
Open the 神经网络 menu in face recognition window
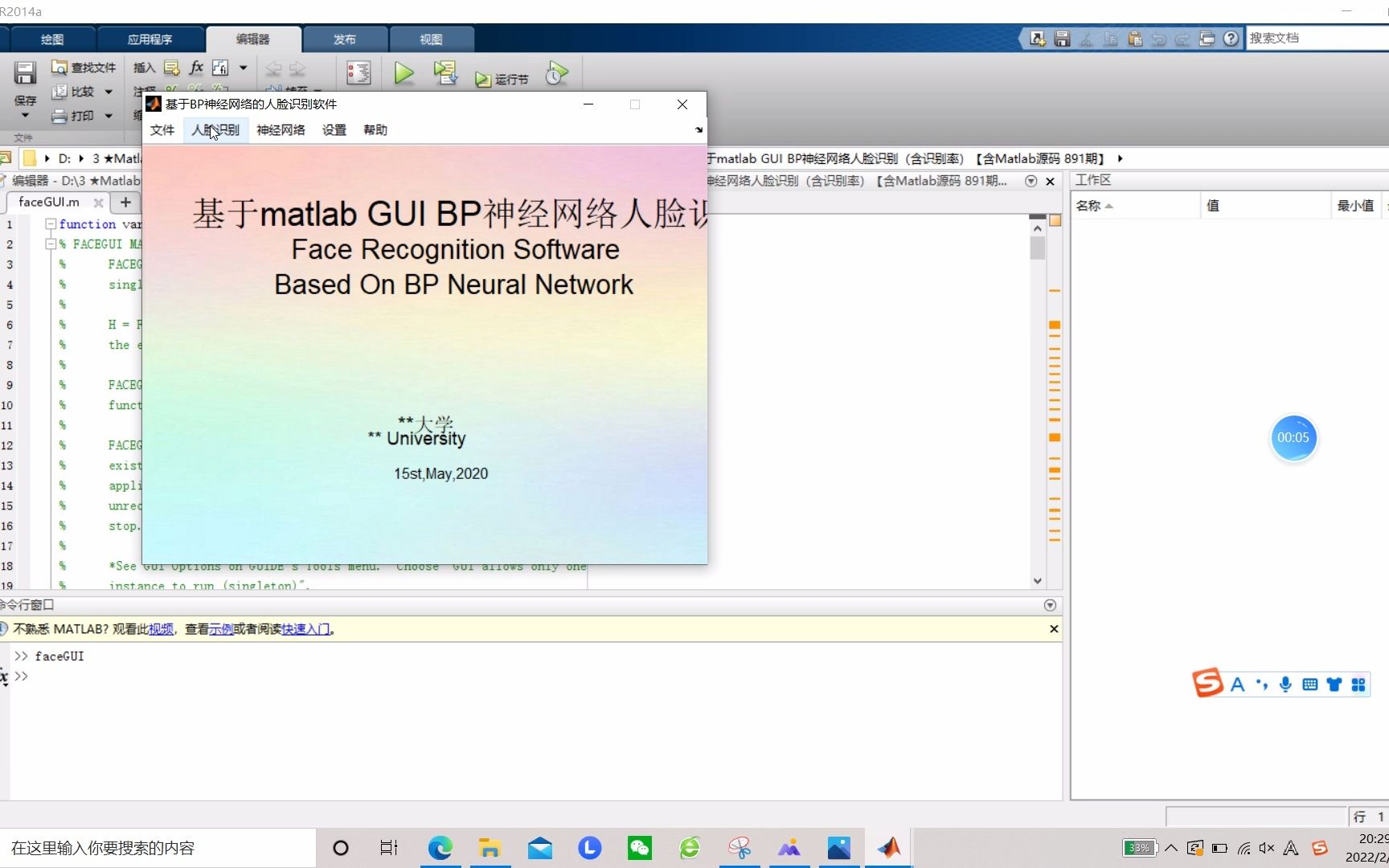pos(280,129)
